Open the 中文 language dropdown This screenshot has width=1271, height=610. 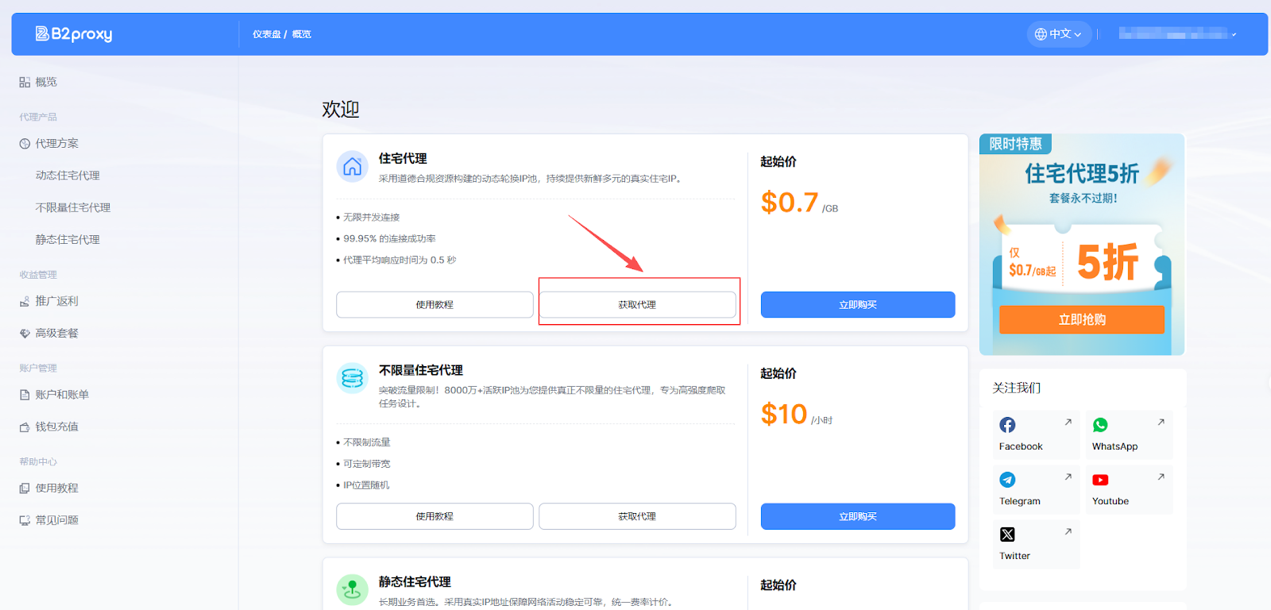pyautogui.click(x=1059, y=34)
